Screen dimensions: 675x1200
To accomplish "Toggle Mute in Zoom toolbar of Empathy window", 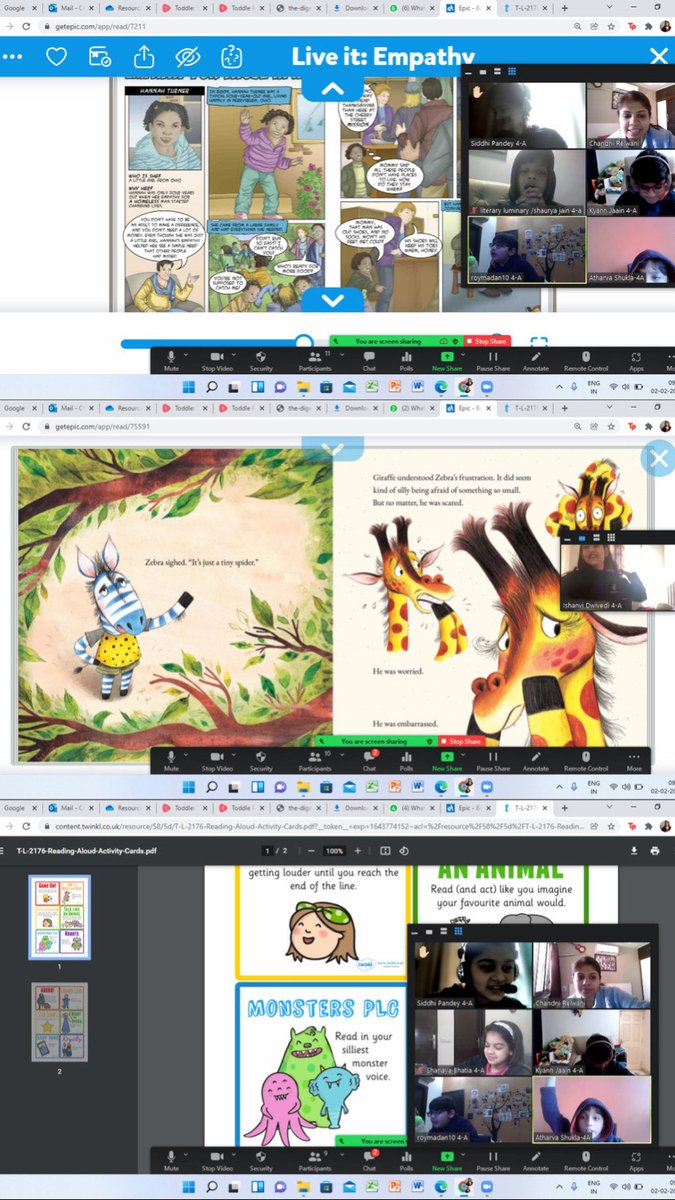I will click(171, 361).
